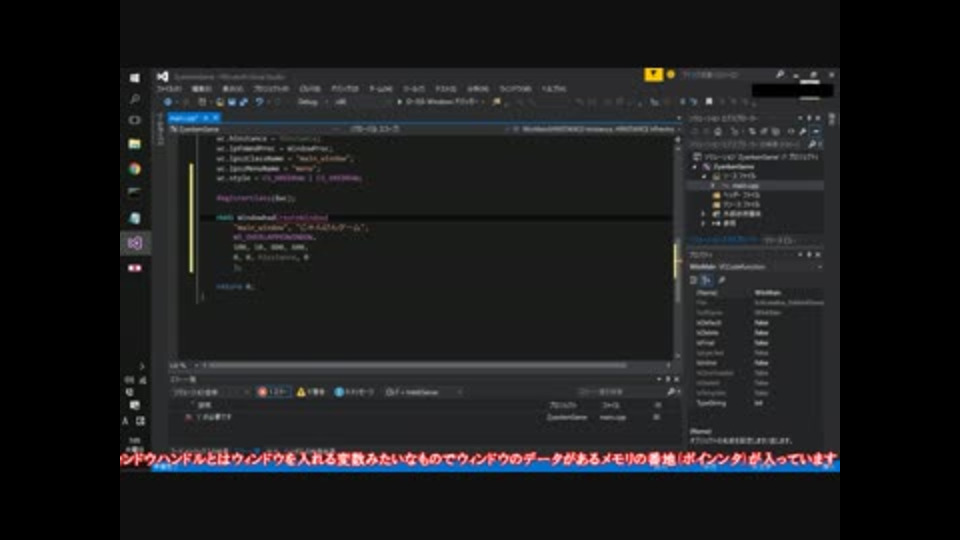The image size is (960, 540).
Task: Select Visual Studio taskbar icon
Action: pyautogui.click(x=135, y=243)
